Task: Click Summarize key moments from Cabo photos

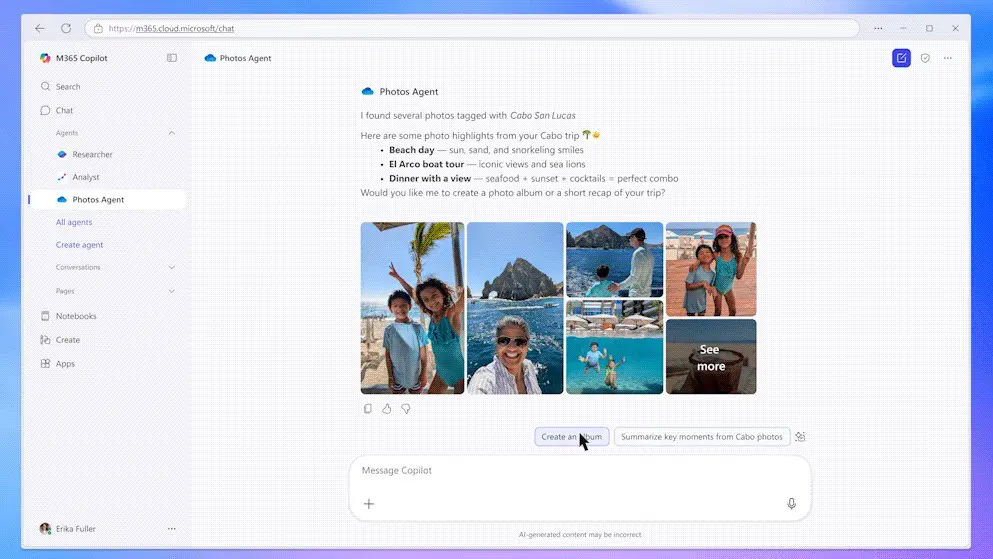Action: (701, 437)
